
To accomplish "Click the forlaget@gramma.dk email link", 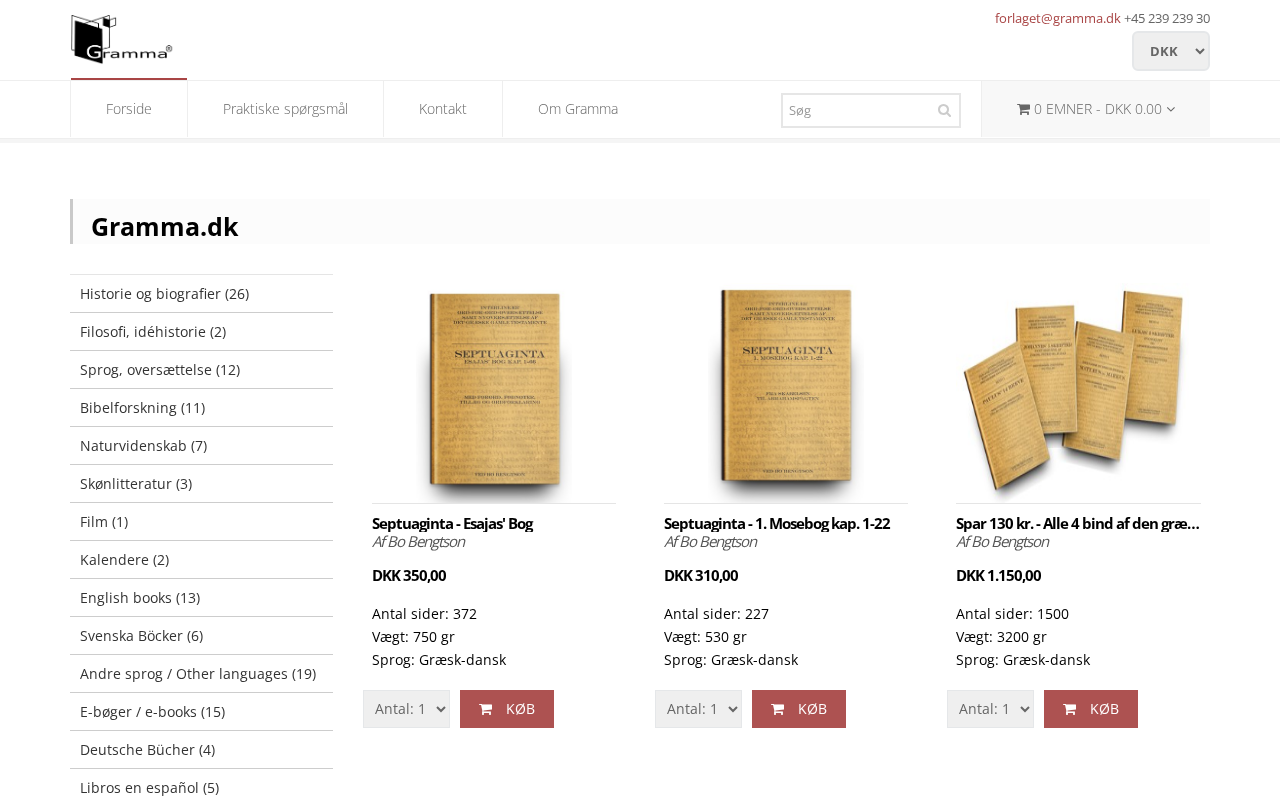I will 1058,18.
